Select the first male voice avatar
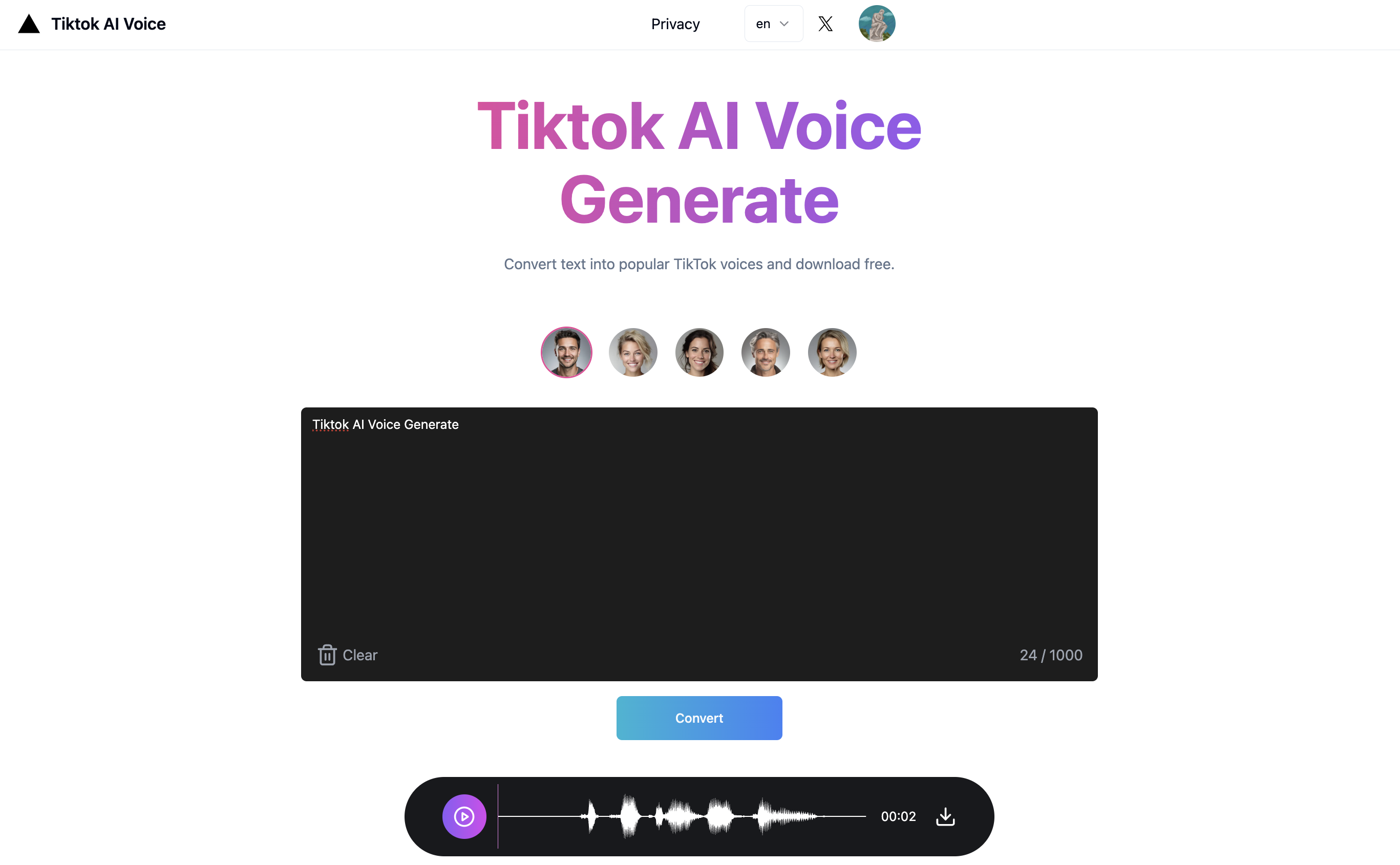 tap(566, 352)
